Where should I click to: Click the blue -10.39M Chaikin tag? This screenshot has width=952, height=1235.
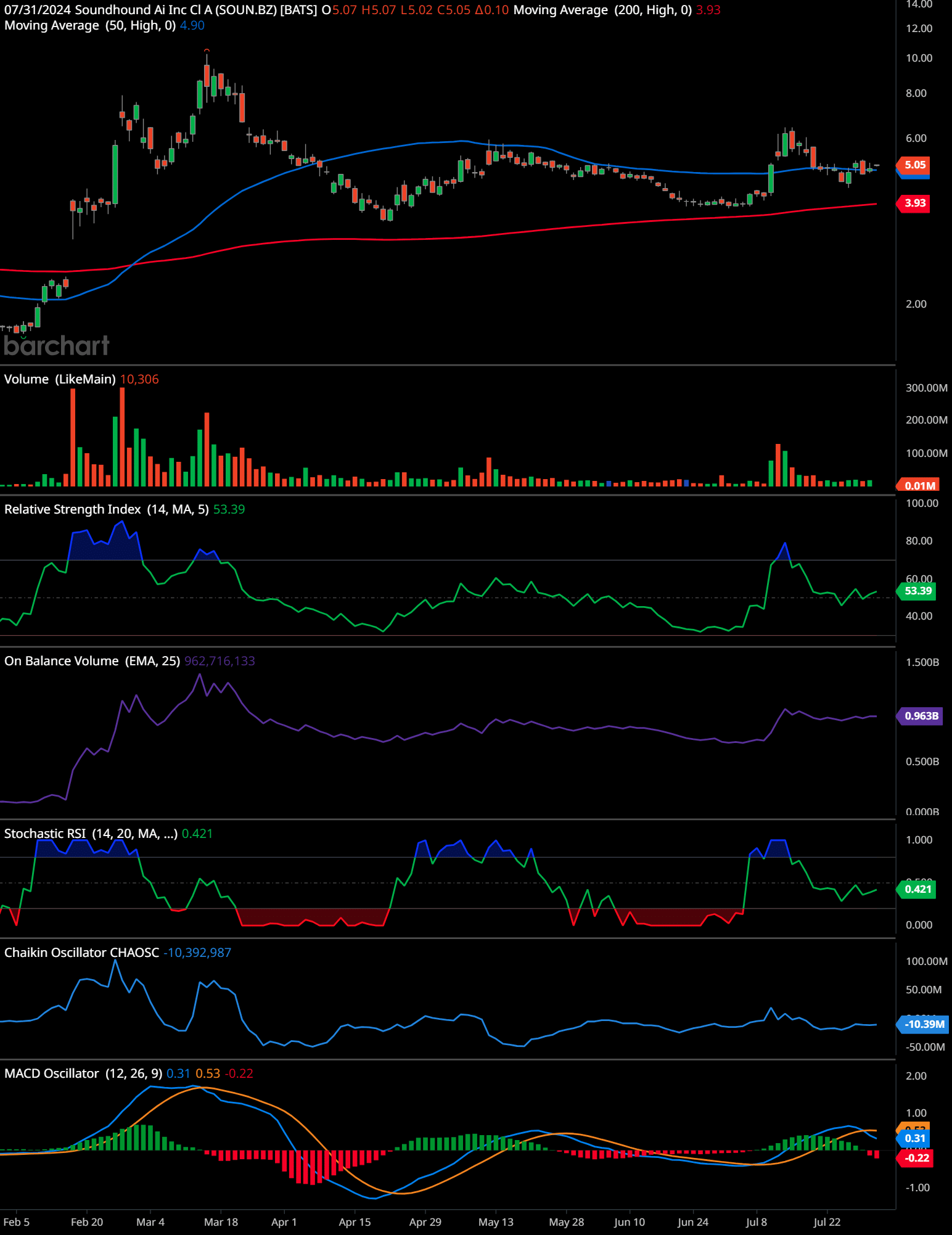(923, 1024)
